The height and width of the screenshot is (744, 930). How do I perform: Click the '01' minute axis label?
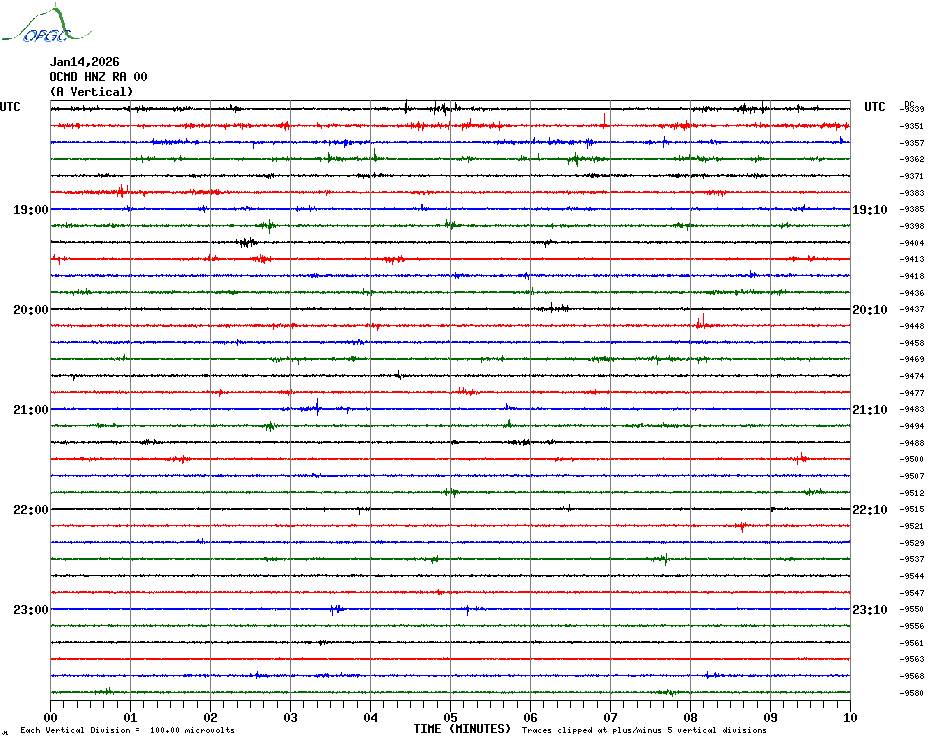click(x=130, y=717)
